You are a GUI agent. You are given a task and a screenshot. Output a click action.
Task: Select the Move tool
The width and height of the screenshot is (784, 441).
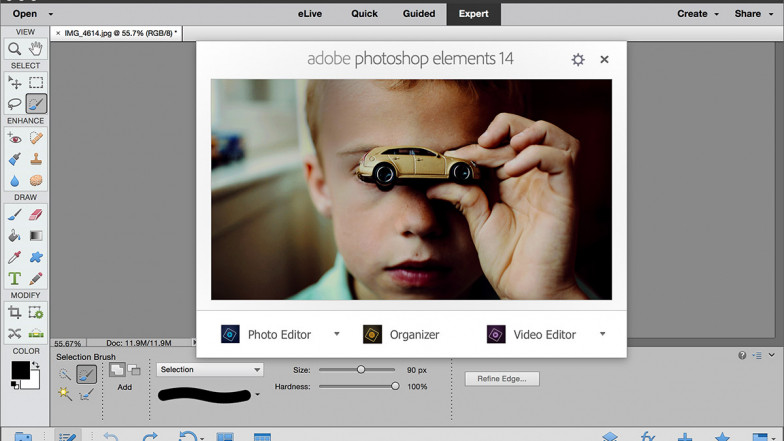point(14,82)
